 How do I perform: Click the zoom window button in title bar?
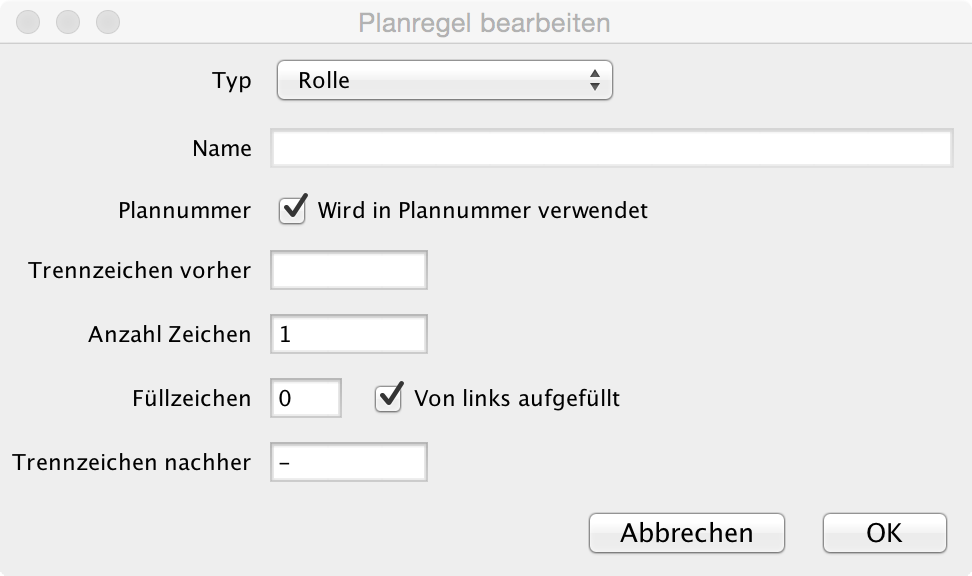108,22
